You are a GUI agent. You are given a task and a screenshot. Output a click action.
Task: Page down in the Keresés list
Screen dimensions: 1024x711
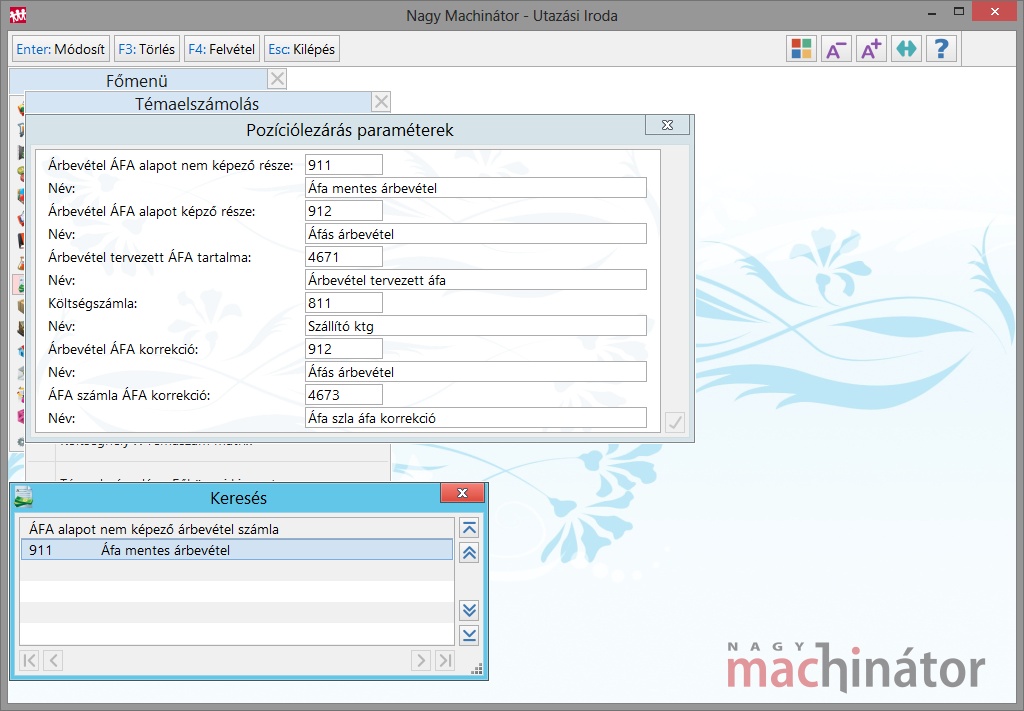[x=470, y=610]
